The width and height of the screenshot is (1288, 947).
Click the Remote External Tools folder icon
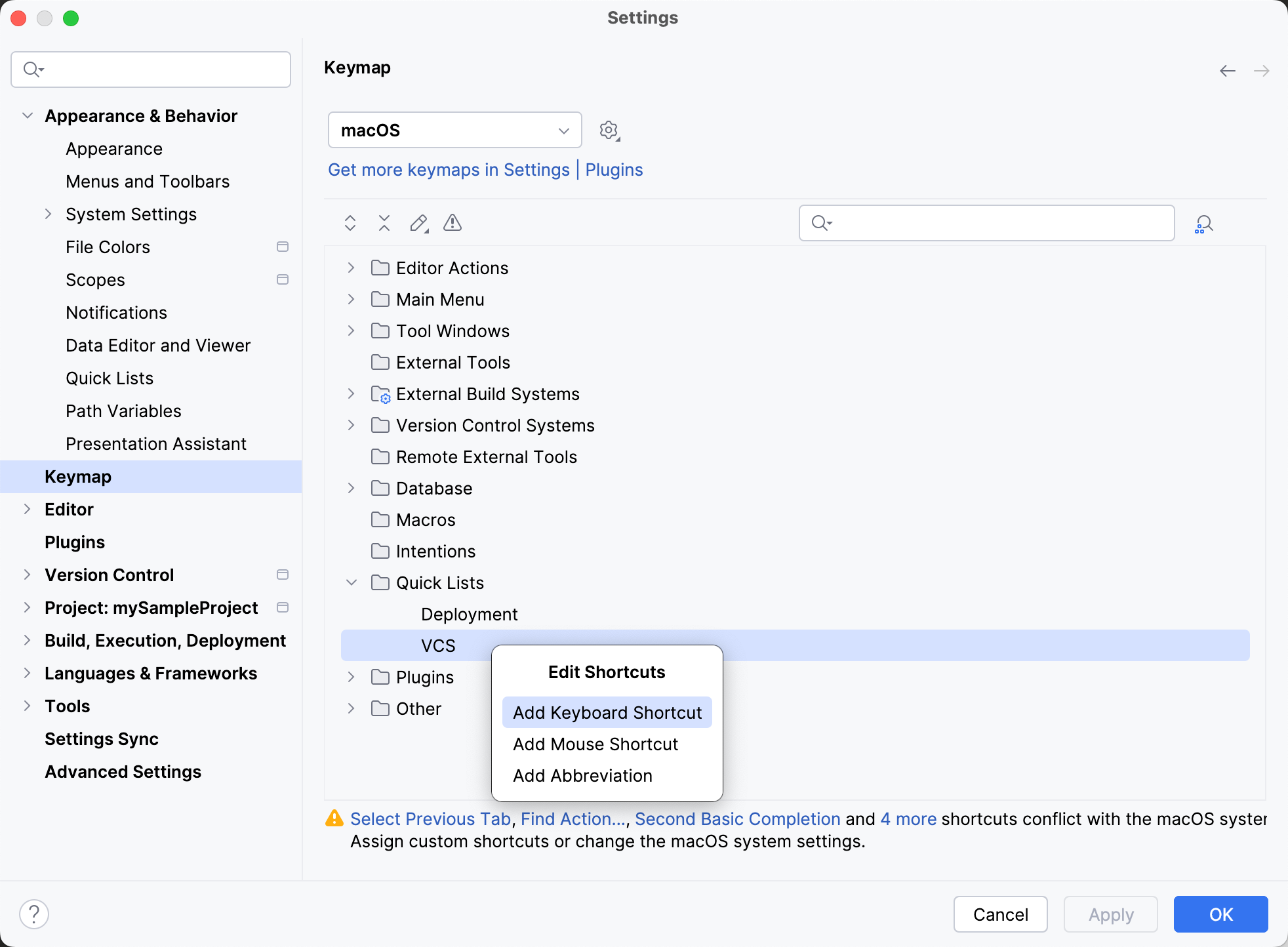pos(380,456)
